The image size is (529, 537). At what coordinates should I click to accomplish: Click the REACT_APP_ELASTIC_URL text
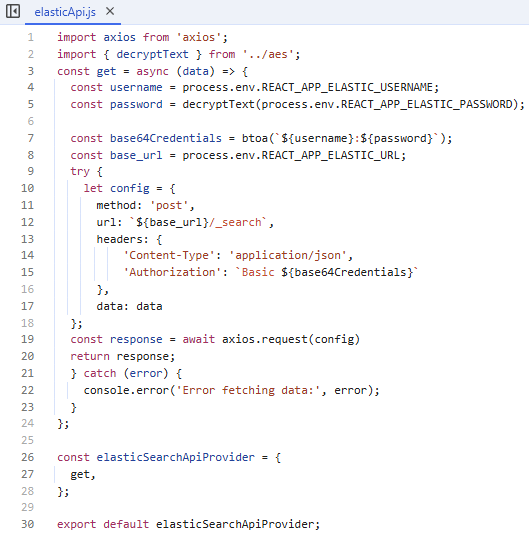pyautogui.click(x=331, y=155)
